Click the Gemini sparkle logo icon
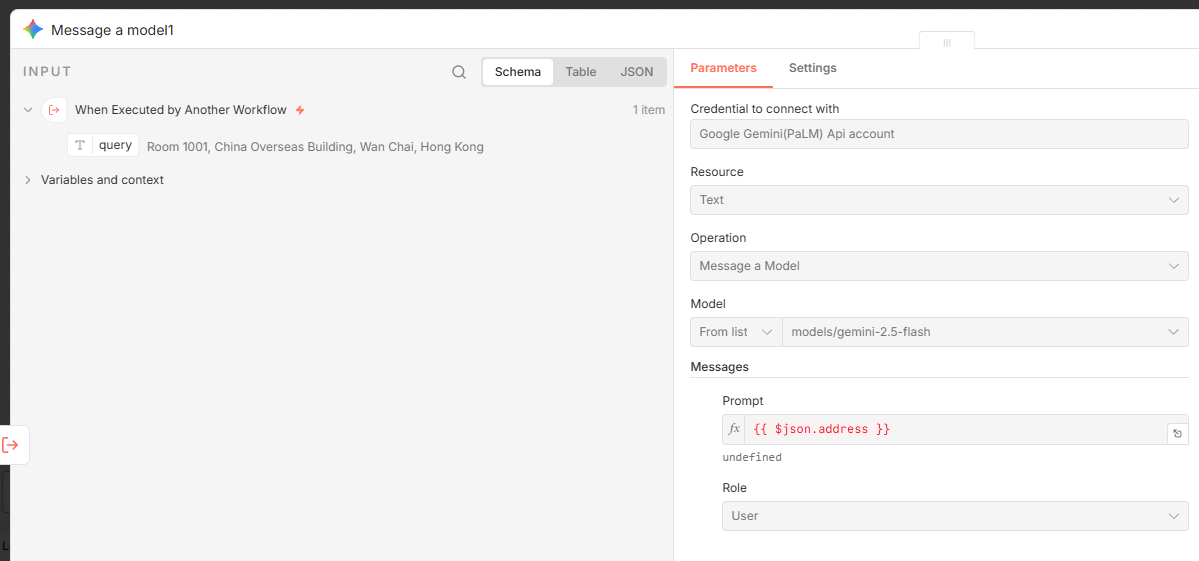The image size is (1199, 561). 33,30
